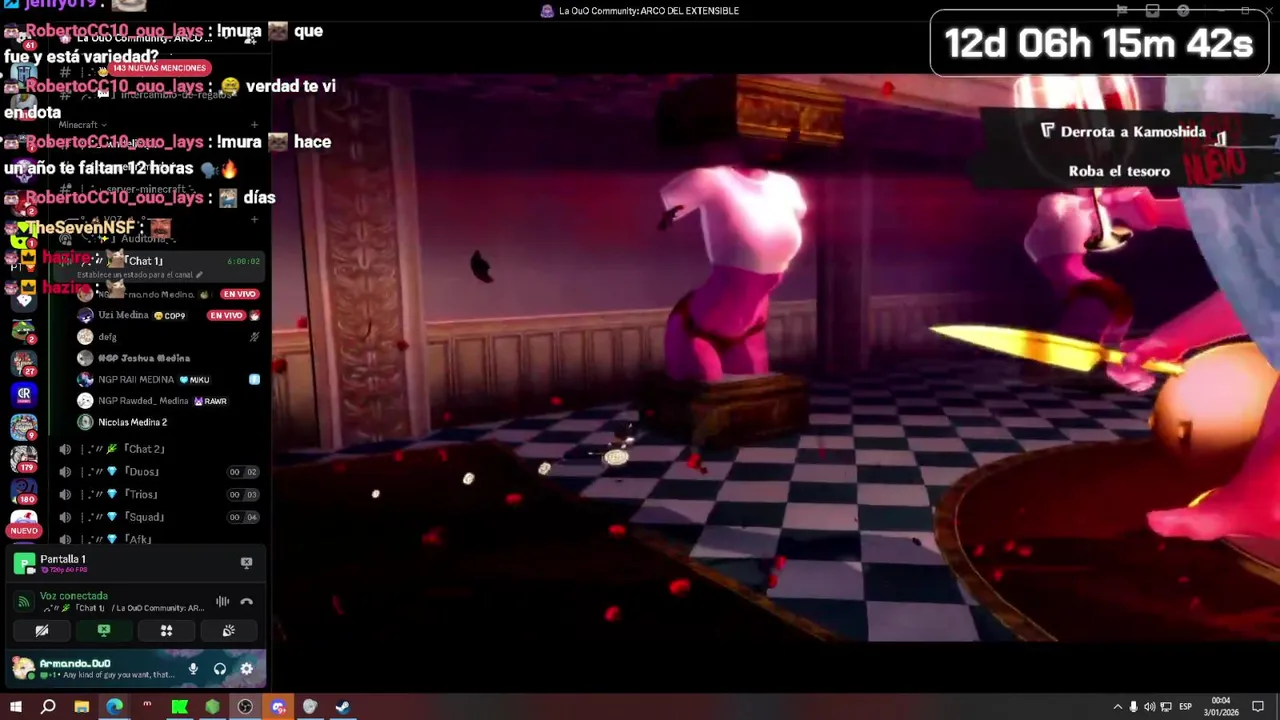Open Discord taskbar icon
Screen dimensions: 1280x720
click(x=278, y=707)
